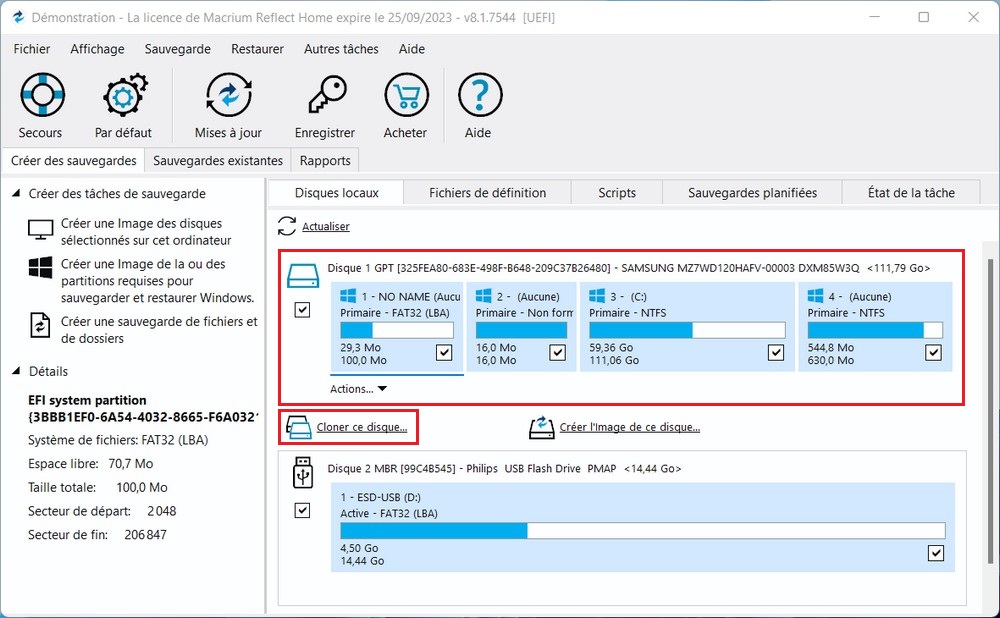Screen dimensions: 1000x618
Task: Switch to the Sauvegardes planifiées tab
Action: point(752,193)
